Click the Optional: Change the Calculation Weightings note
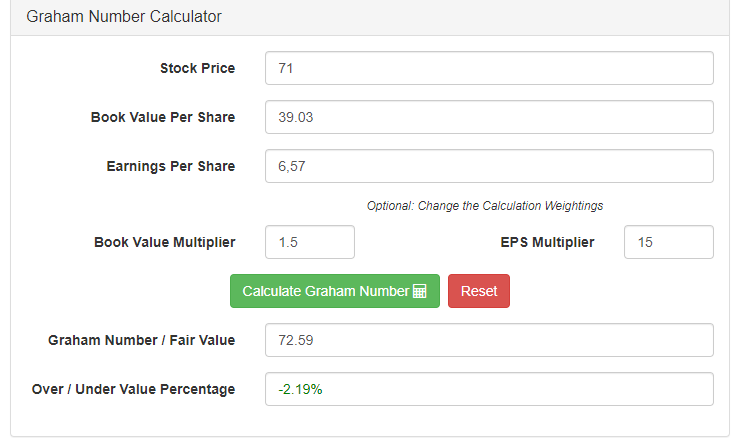The image size is (738, 438). coord(485,206)
